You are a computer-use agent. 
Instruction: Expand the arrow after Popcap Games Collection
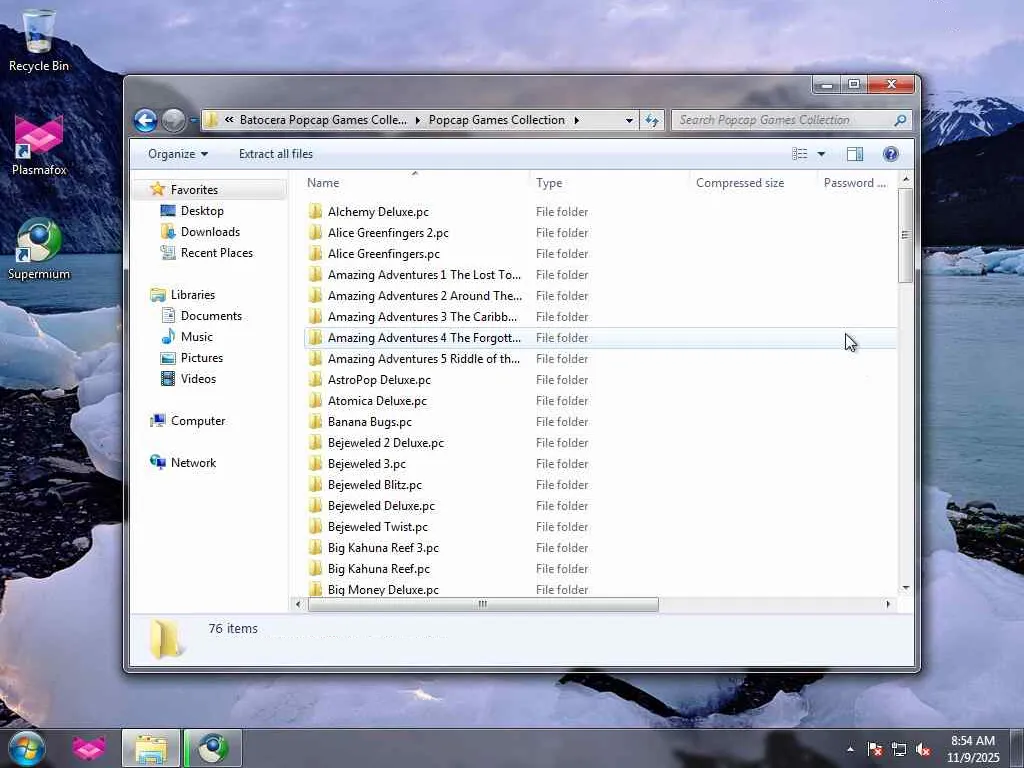[577, 120]
